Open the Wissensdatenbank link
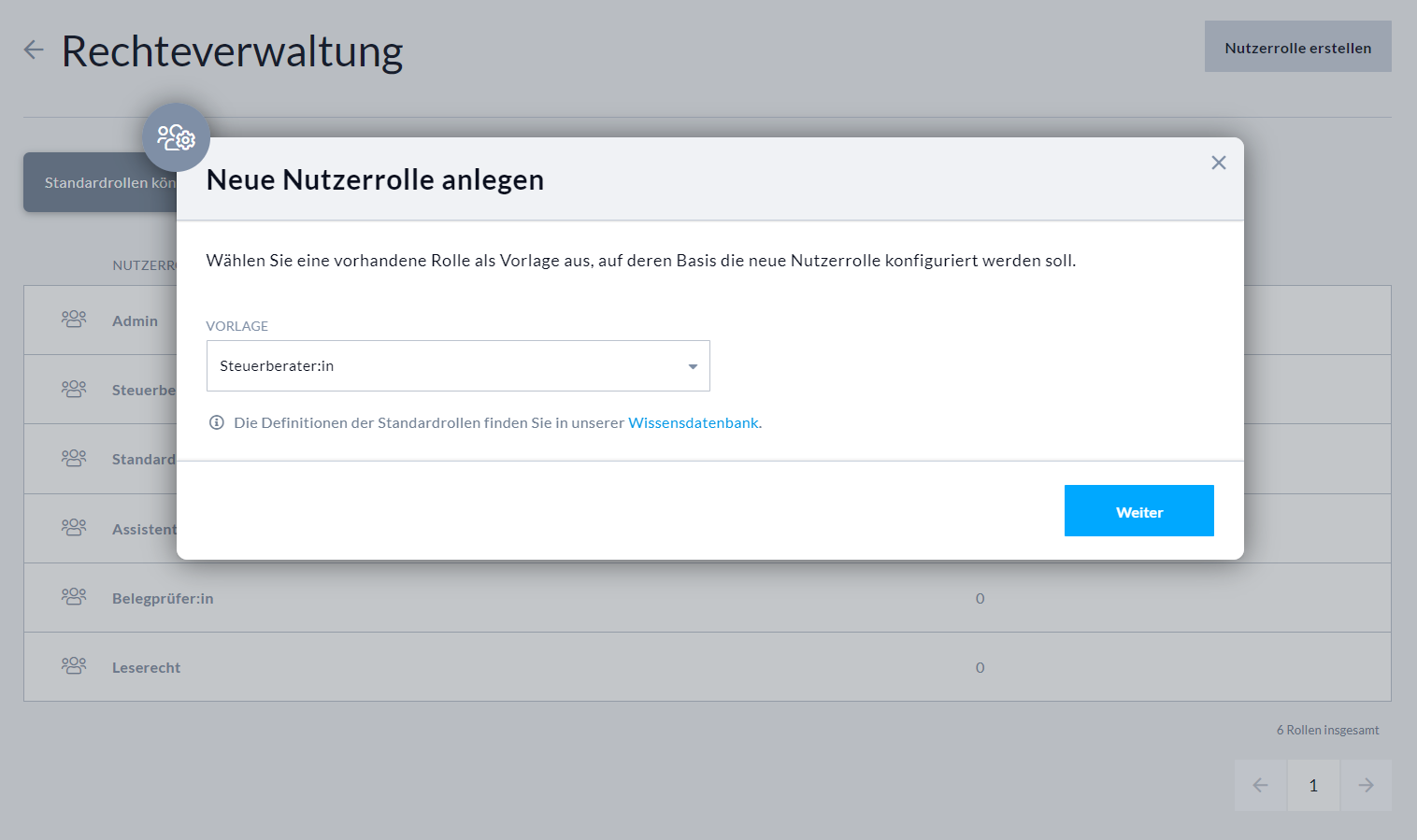The height and width of the screenshot is (840, 1417). click(693, 422)
